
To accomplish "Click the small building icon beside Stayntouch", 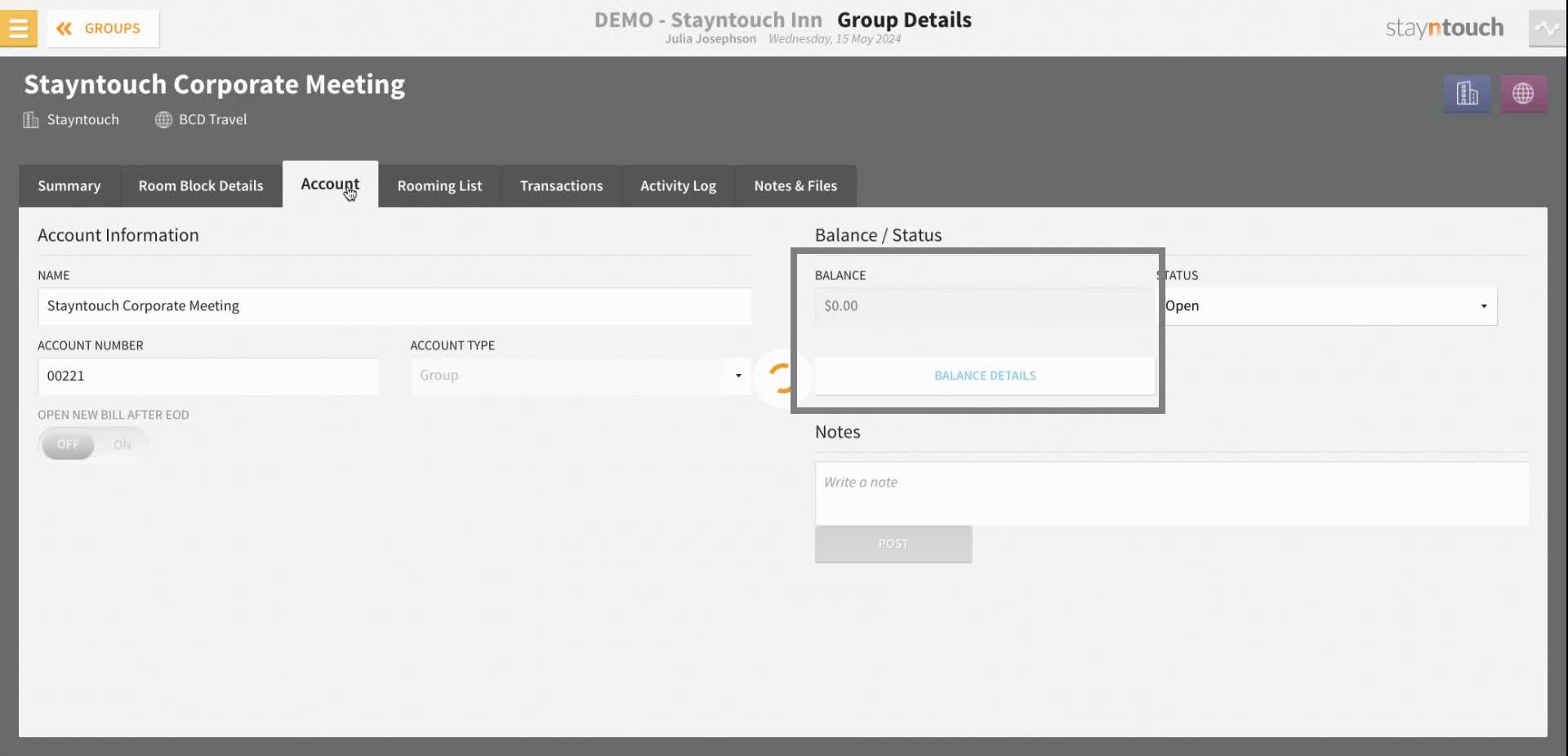I will click(x=31, y=120).
